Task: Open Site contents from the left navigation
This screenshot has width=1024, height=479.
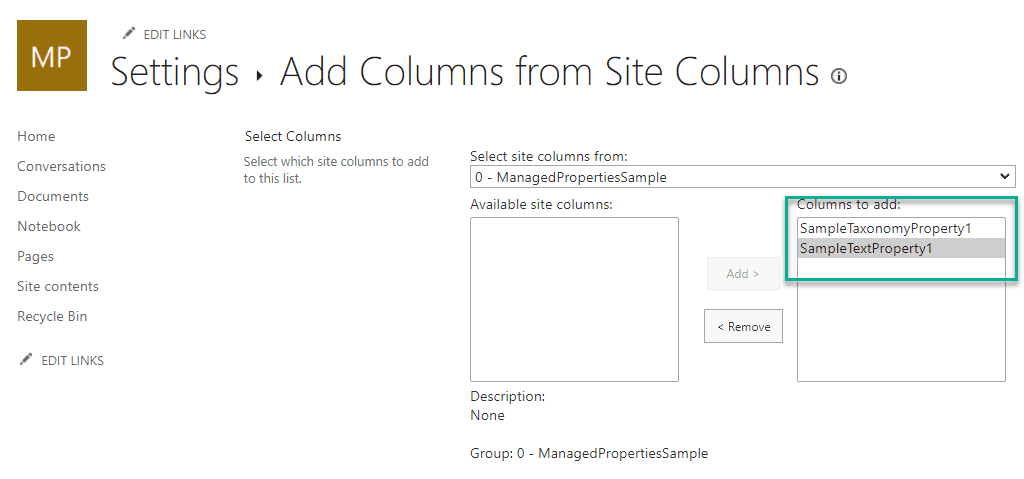Action: coord(58,286)
